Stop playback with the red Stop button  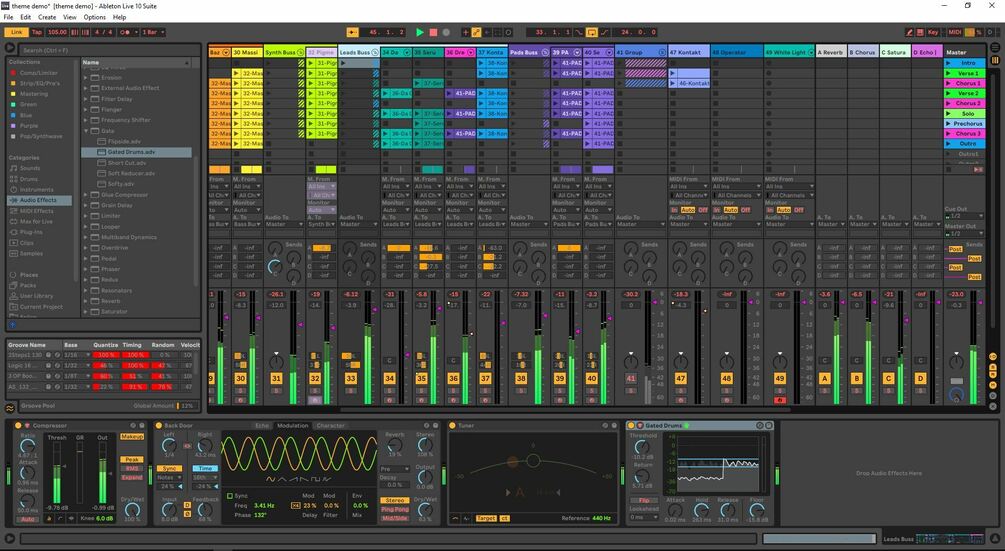tap(433, 32)
